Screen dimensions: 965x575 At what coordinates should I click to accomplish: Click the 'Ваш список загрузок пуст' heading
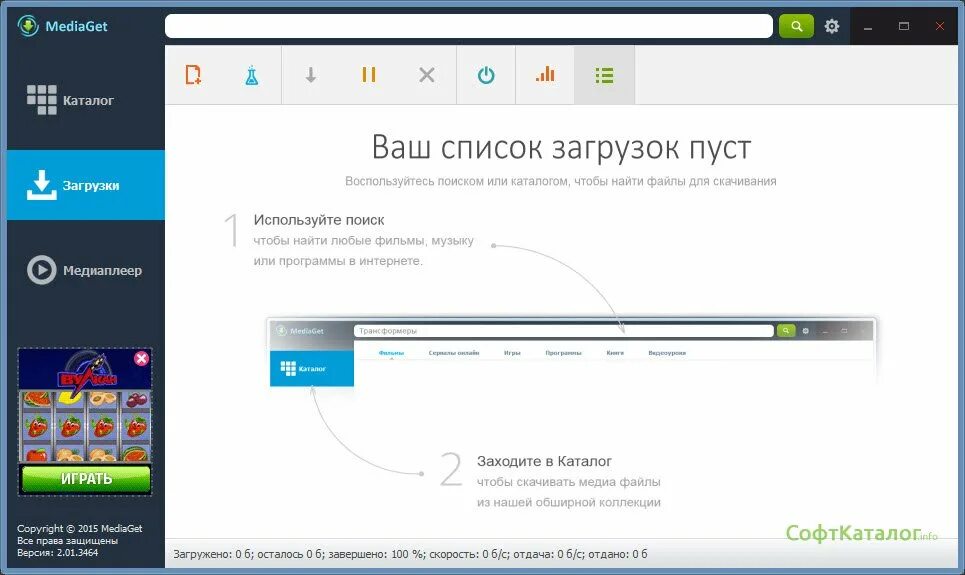561,148
